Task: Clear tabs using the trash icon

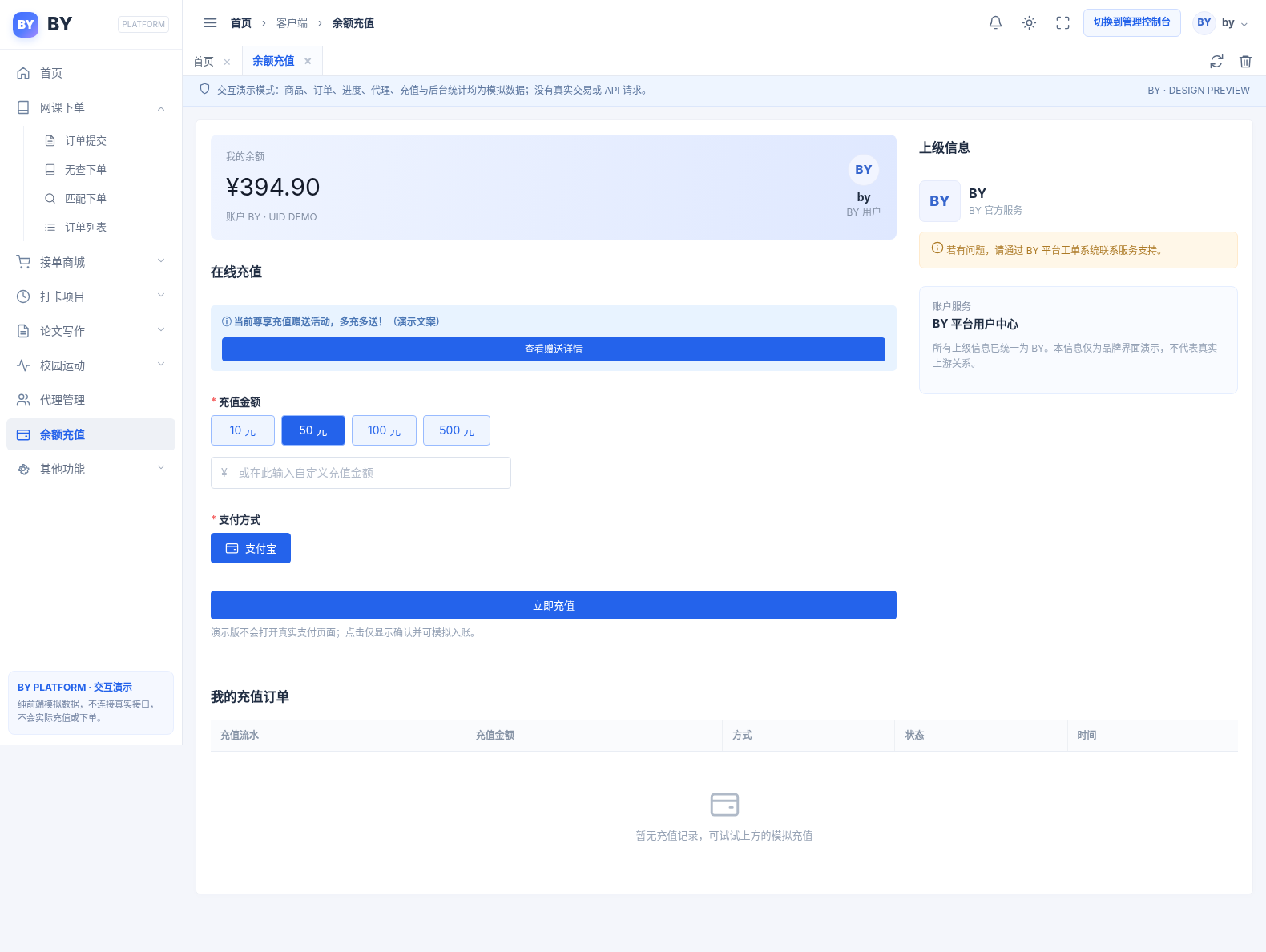Action: click(1245, 61)
